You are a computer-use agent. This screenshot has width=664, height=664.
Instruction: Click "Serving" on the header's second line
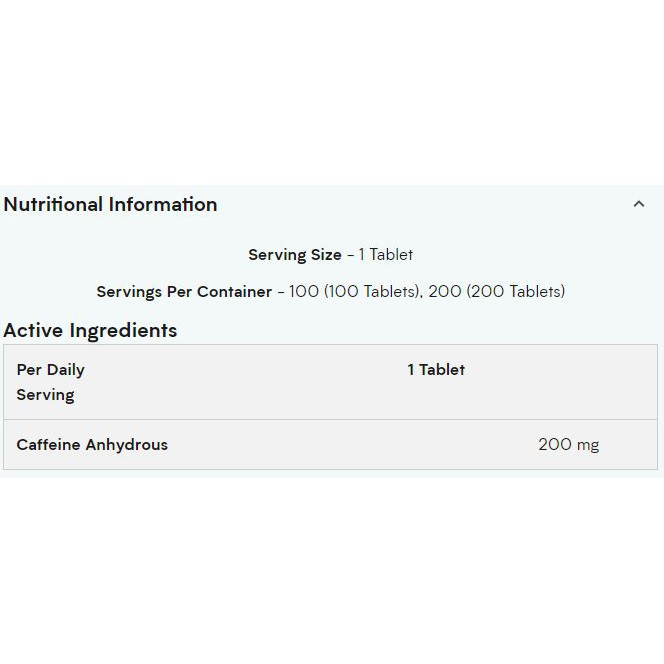(46, 395)
